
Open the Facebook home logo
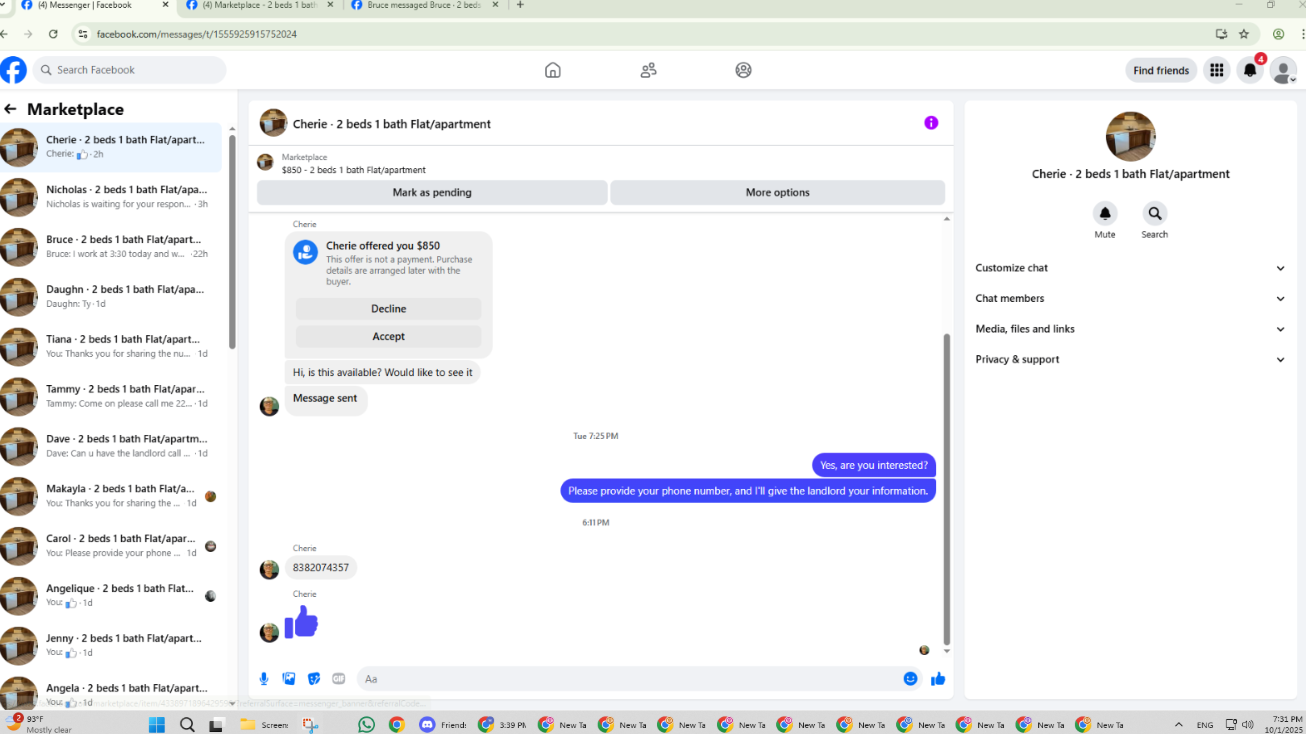coord(13,70)
